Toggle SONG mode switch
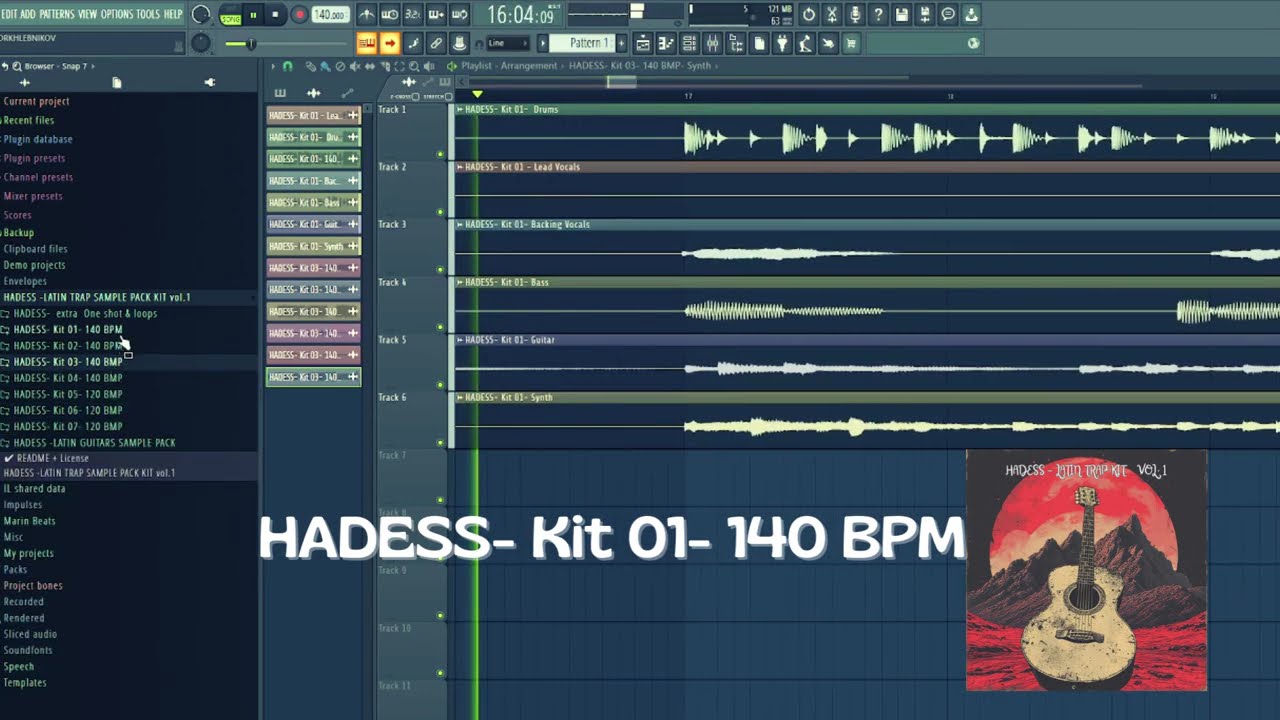The height and width of the screenshot is (720, 1280). tap(230, 15)
